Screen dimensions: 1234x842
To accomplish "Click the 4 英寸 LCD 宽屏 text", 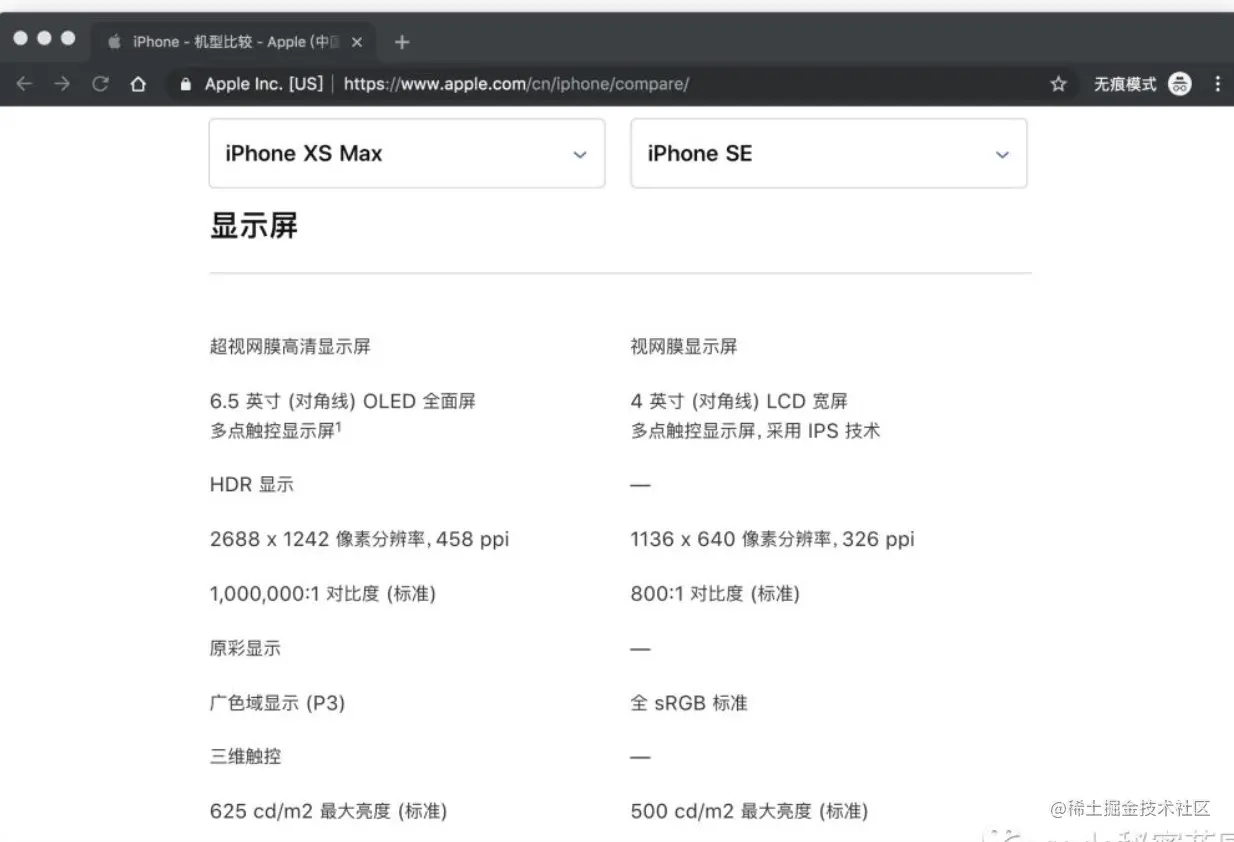I will click(739, 401).
